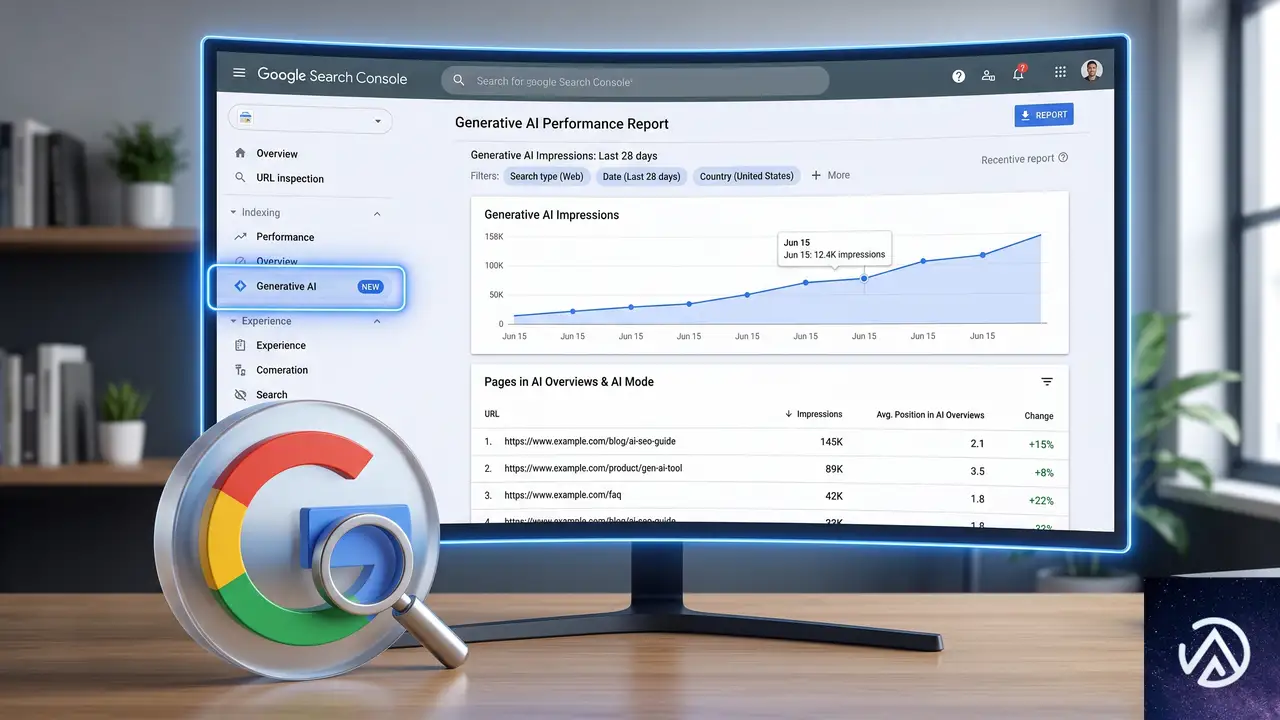Image resolution: width=1280 pixels, height=720 pixels.
Task: Click the Recentive report help icon
Action: [x=1063, y=157]
